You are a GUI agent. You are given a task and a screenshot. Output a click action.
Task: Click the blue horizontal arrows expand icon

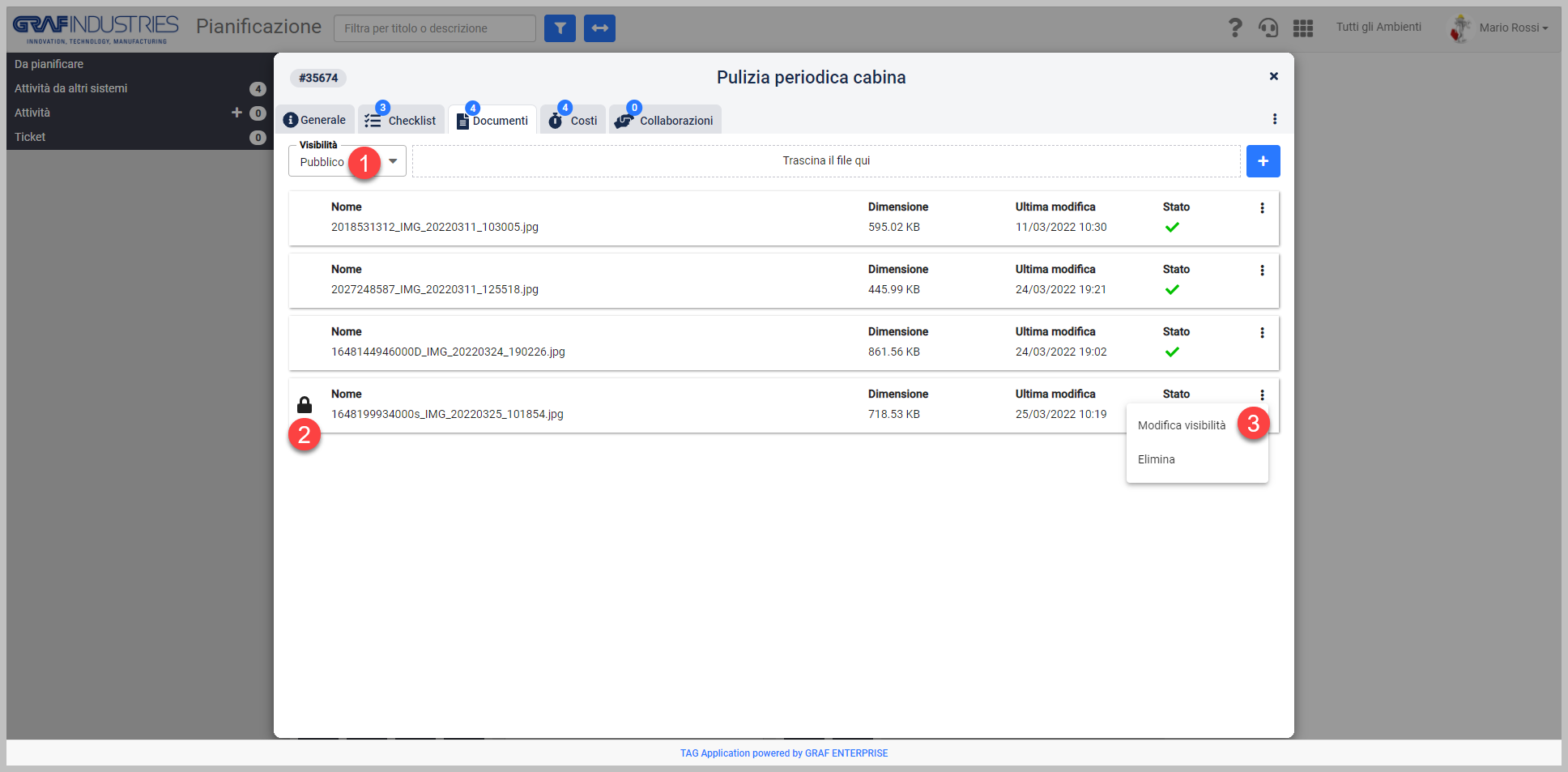tap(599, 28)
